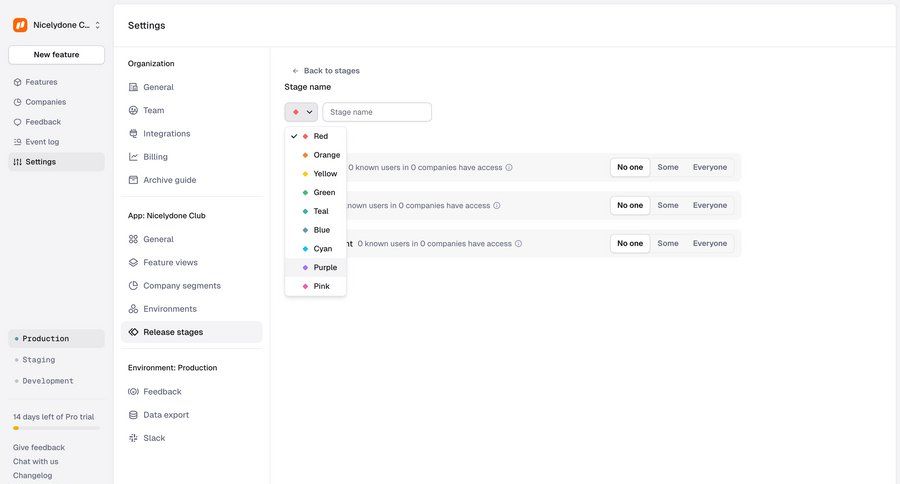
Task: Choose Cyan from the color list
Action: [315, 249]
